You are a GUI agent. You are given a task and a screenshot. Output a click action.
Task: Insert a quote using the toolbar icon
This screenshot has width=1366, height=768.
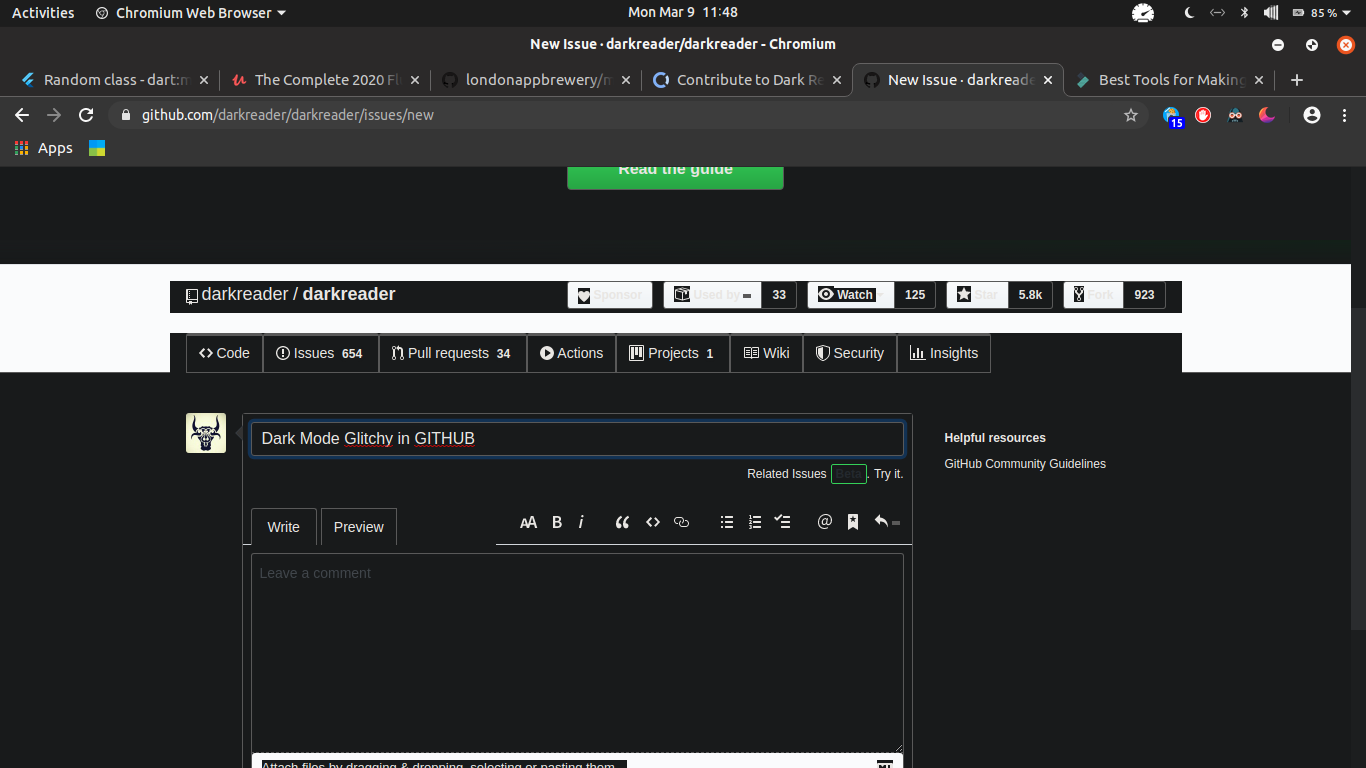click(622, 522)
